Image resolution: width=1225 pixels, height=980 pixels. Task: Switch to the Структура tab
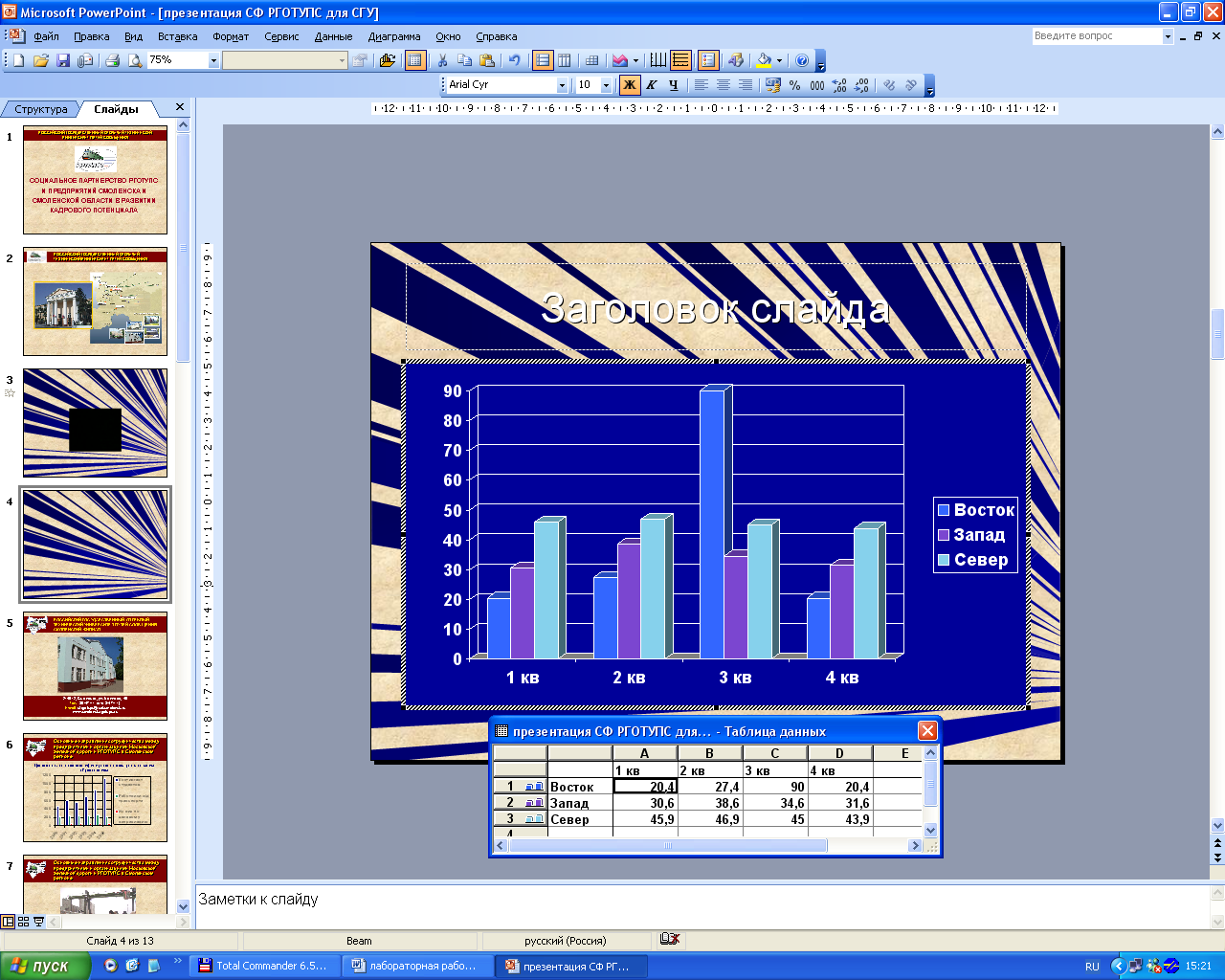point(40,109)
